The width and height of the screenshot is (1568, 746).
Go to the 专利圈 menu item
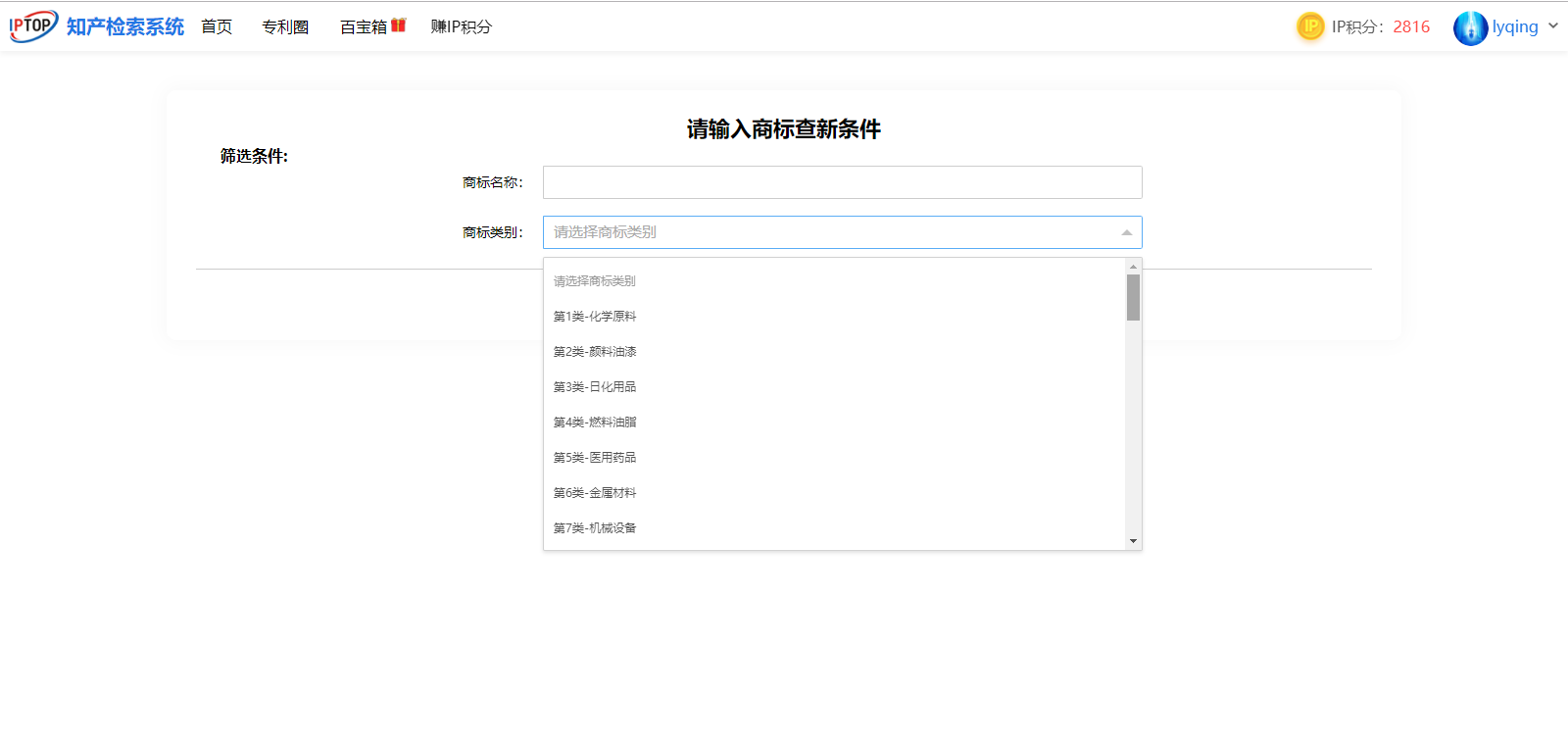[x=285, y=26]
